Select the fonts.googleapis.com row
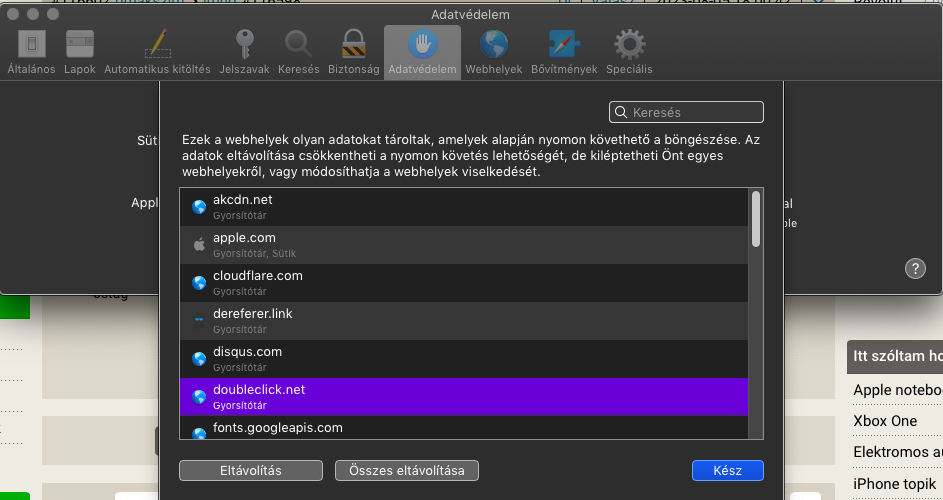The image size is (943, 500). [x=463, y=428]
